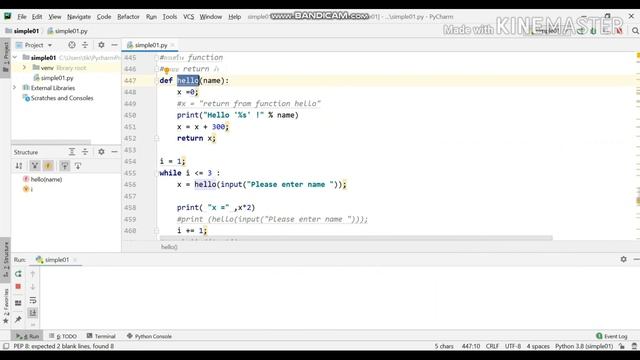Click vertical Project tool window stripe button
This screenshot has width=640, height=360.
[6, 57]
